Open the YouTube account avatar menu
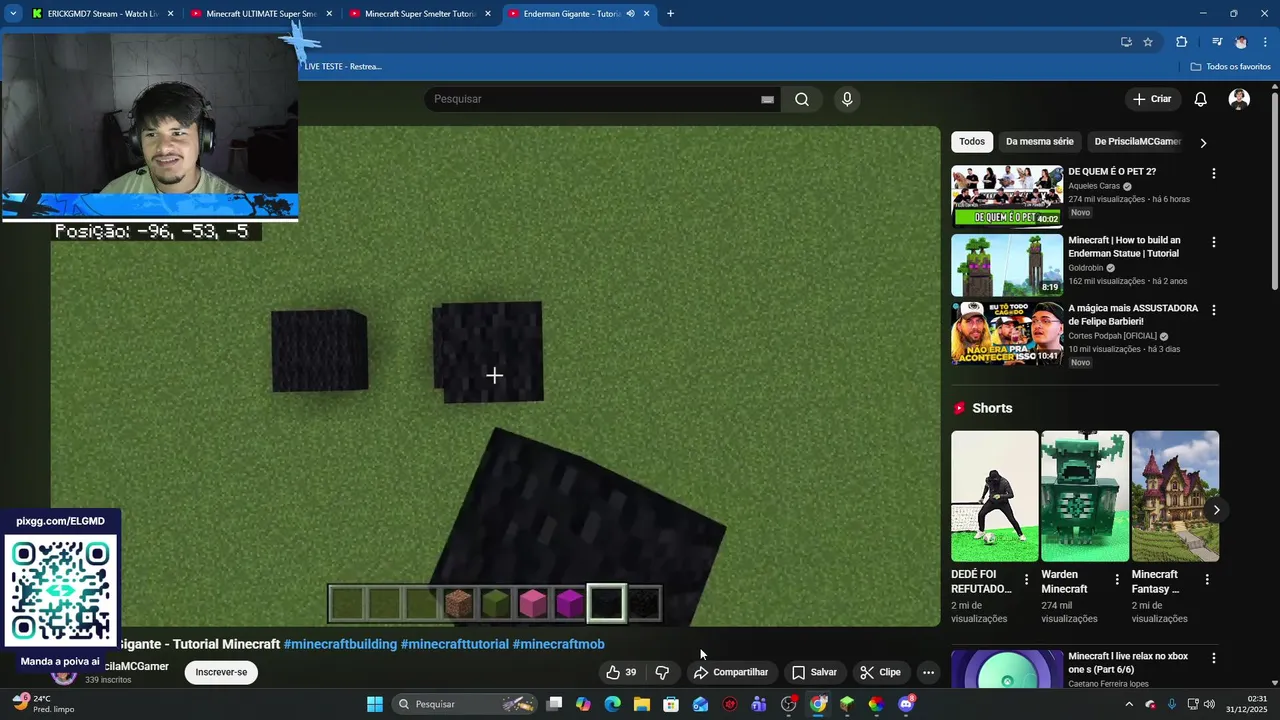Screen dimensions: 1280x720 click(1239, 99)
